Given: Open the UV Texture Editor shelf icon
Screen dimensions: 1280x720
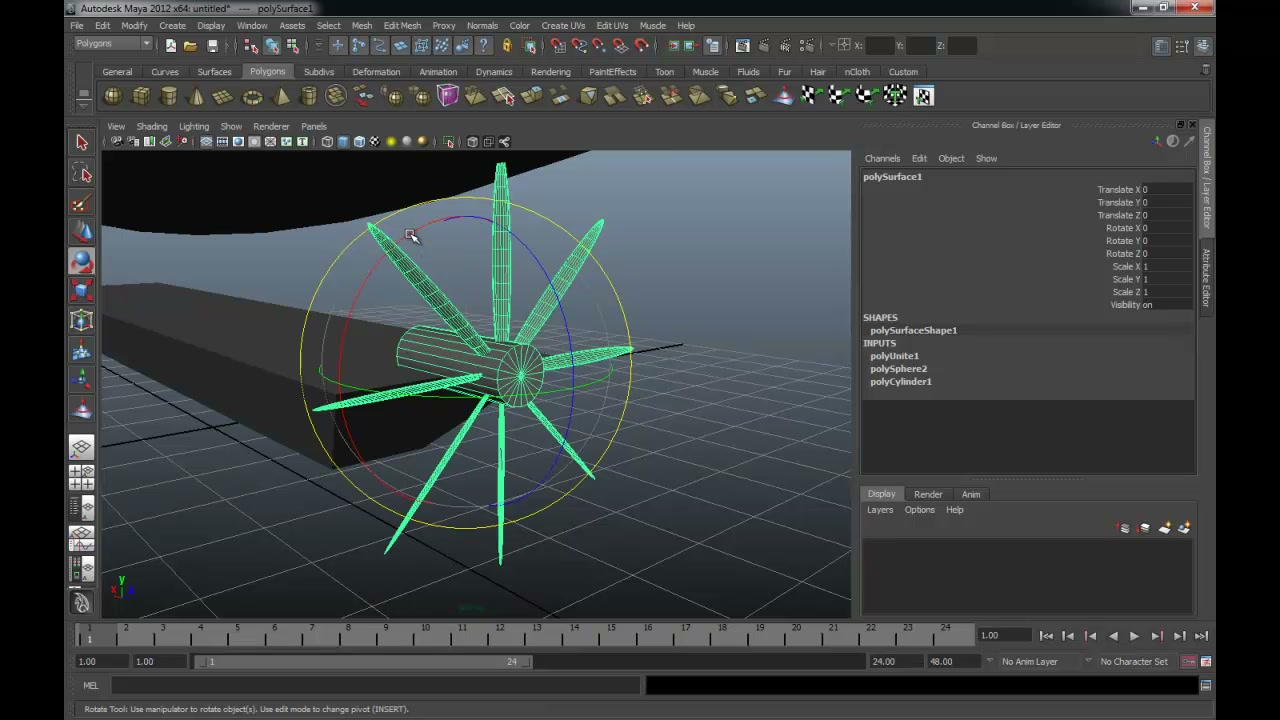Looking at the screenshot, I should coord(923,96).
